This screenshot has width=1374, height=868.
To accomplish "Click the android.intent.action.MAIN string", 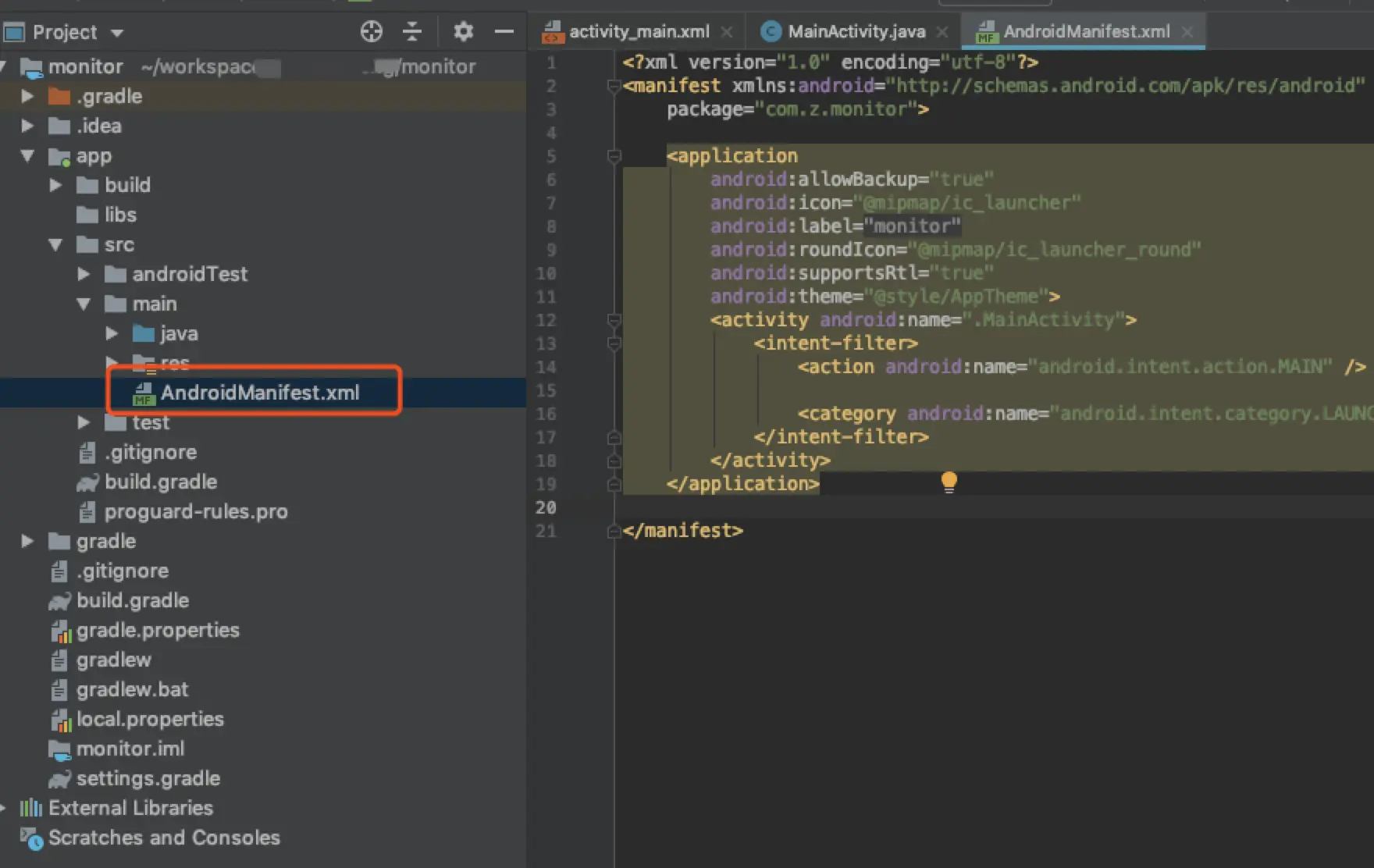I will 1180,367.
